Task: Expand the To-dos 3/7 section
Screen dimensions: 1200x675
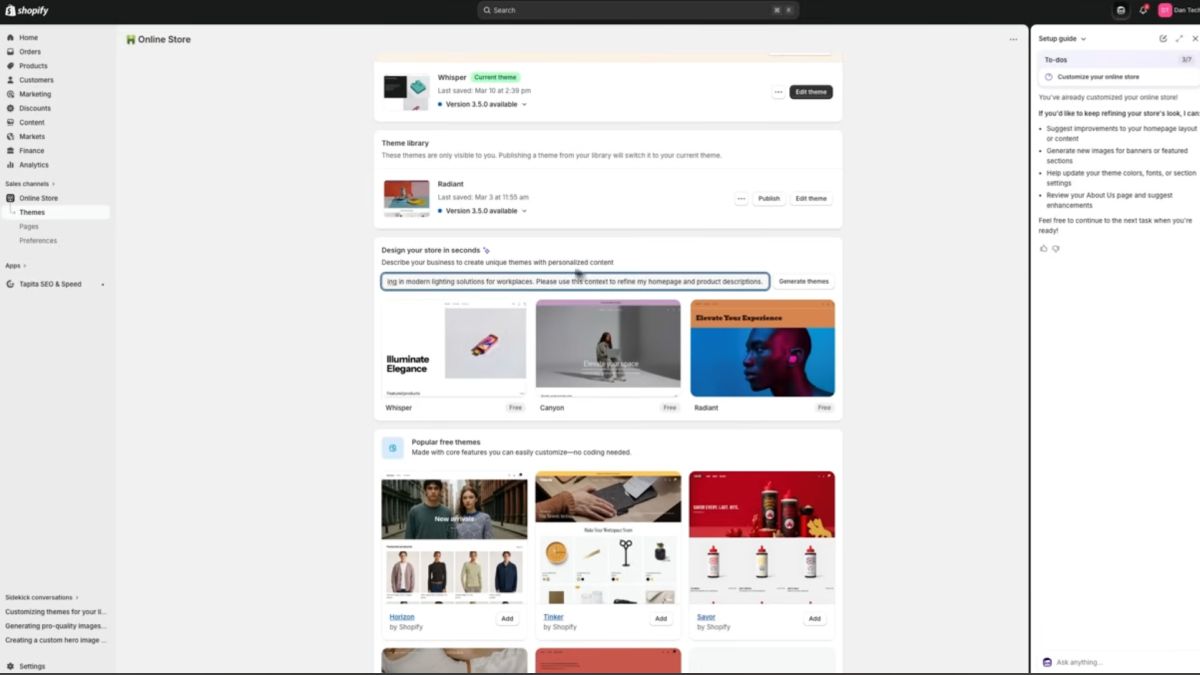Action: (x=1118, y=60)
